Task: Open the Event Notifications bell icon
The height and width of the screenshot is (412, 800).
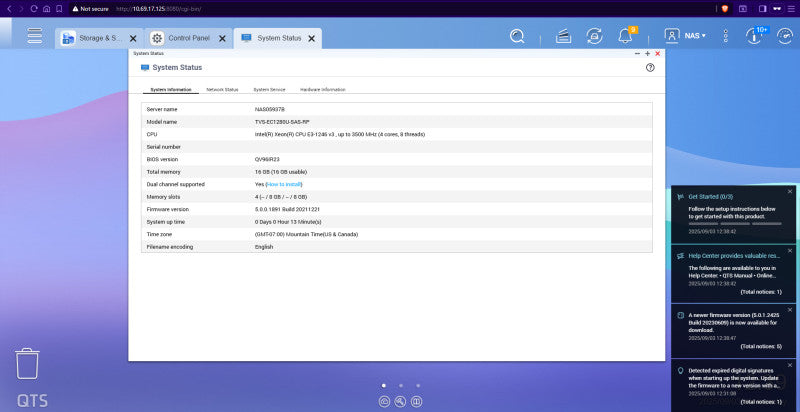Action: 625,36
